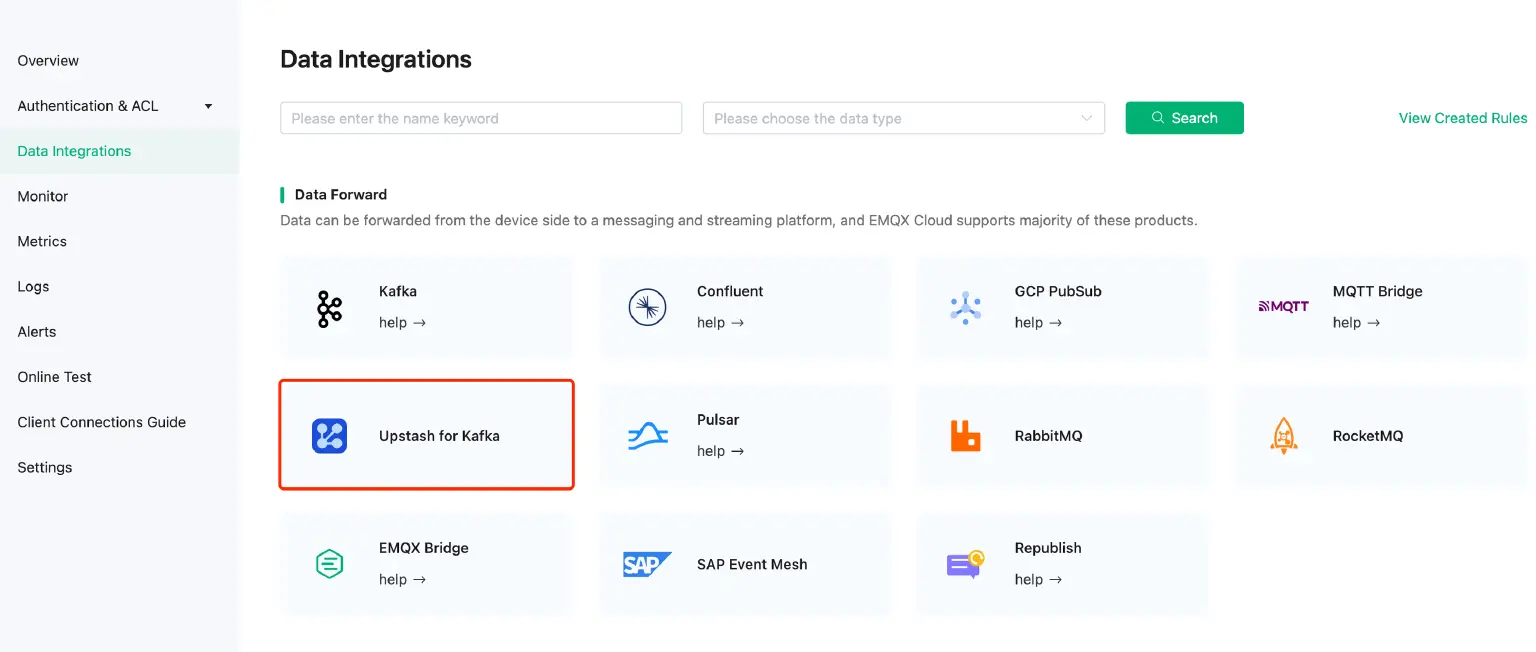Select the RocketMQ rocket icon

[1283, 435]
